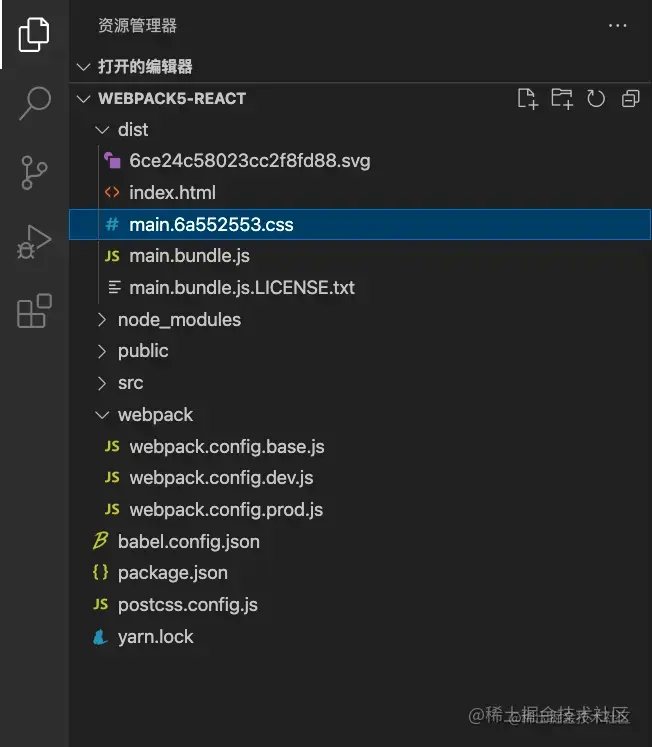Collapse the 打开的编辑器 section

point(83,66)
